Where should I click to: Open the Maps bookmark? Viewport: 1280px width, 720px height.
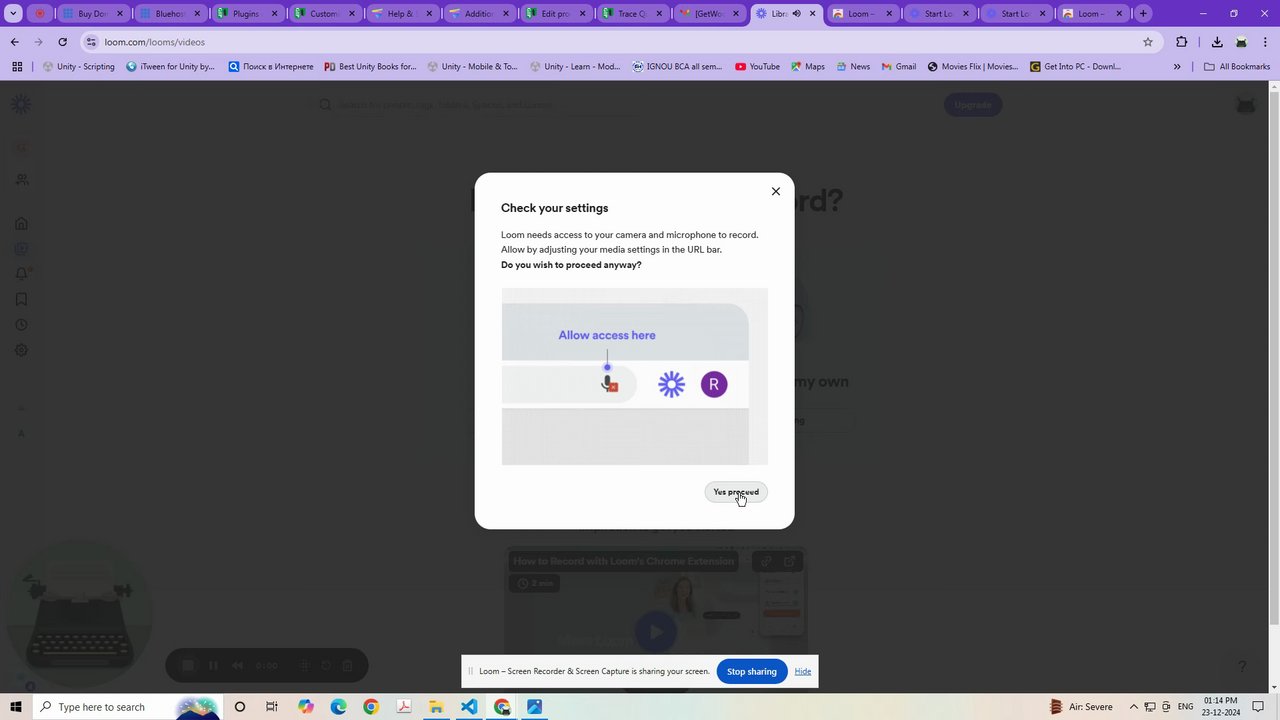point(808,67)
